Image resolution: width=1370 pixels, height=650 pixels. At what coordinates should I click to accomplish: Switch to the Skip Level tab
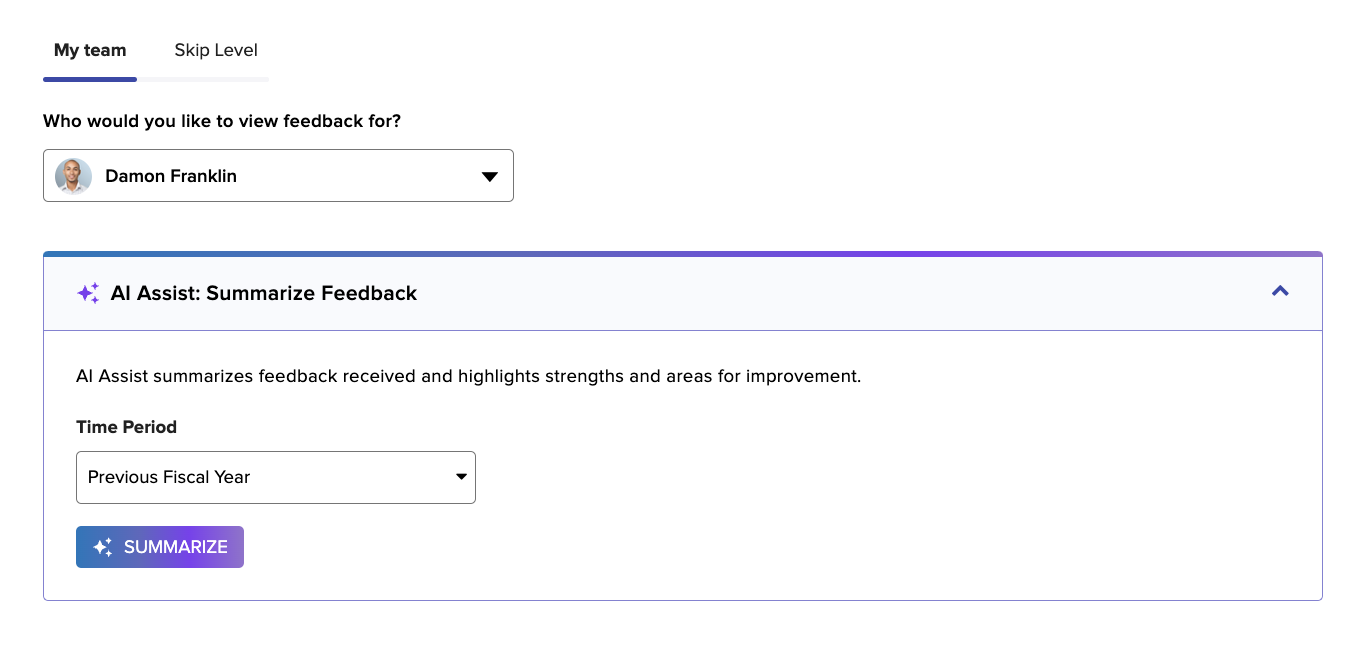pos(216,50)
